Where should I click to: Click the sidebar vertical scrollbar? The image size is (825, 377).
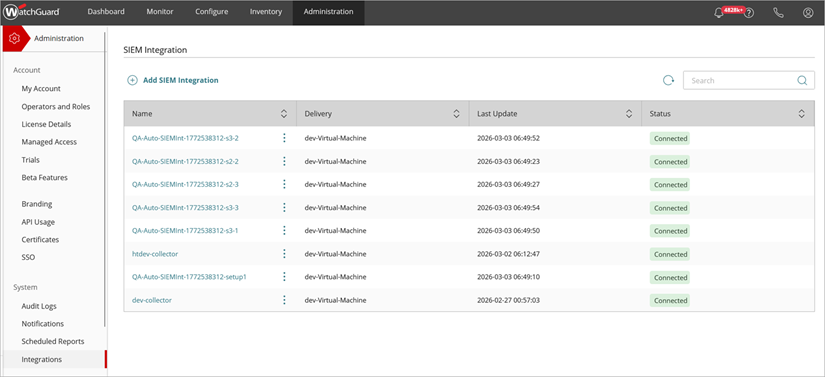coord(105,179)
